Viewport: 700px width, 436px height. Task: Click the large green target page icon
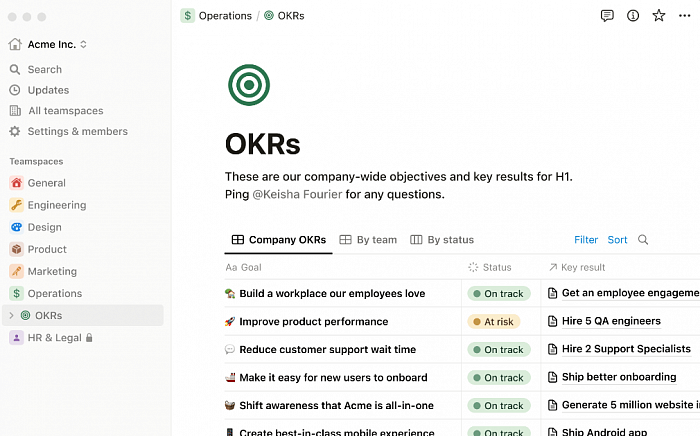click(249, 85)
